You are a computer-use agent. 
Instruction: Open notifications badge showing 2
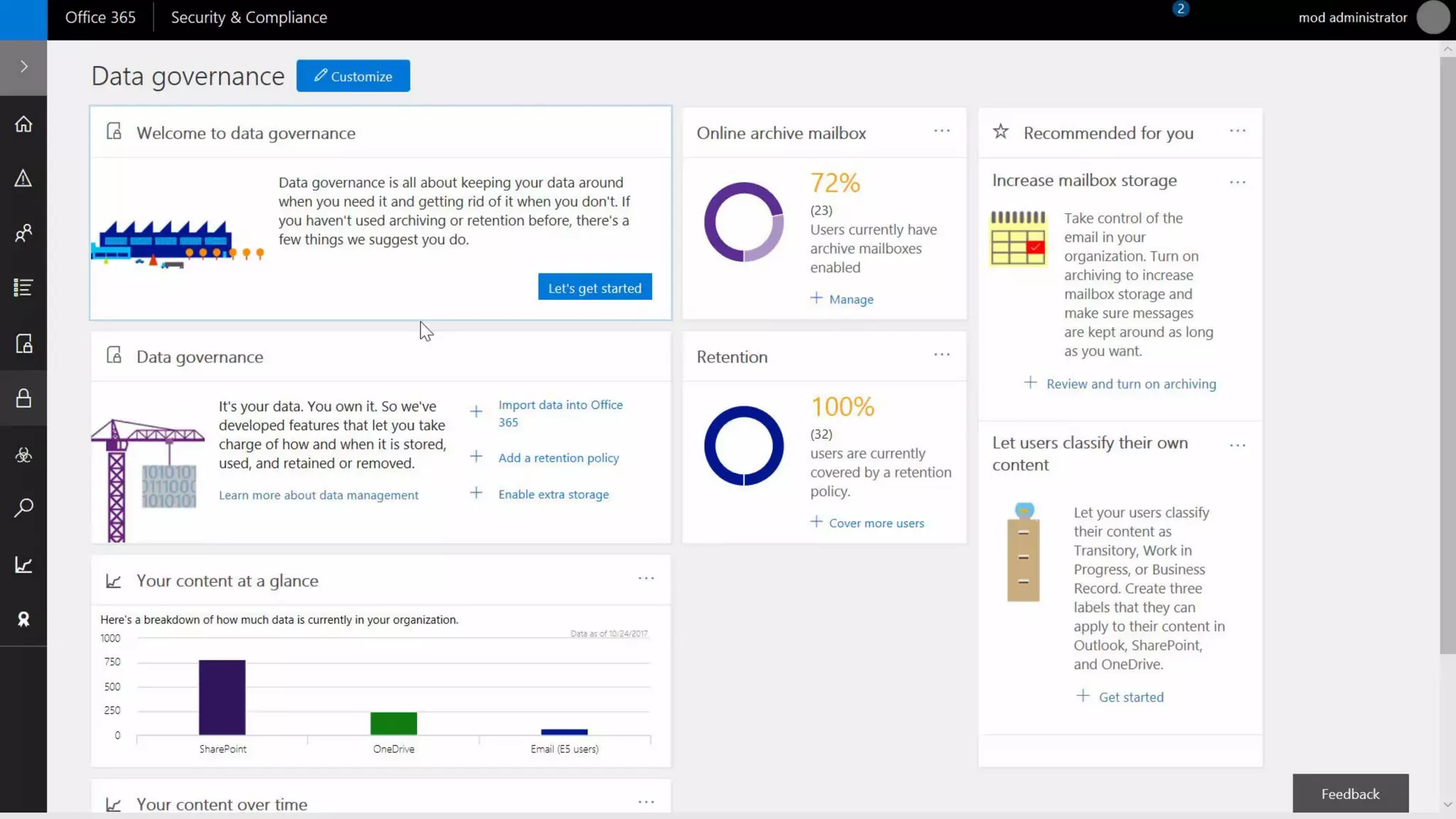click(1181, 9)
